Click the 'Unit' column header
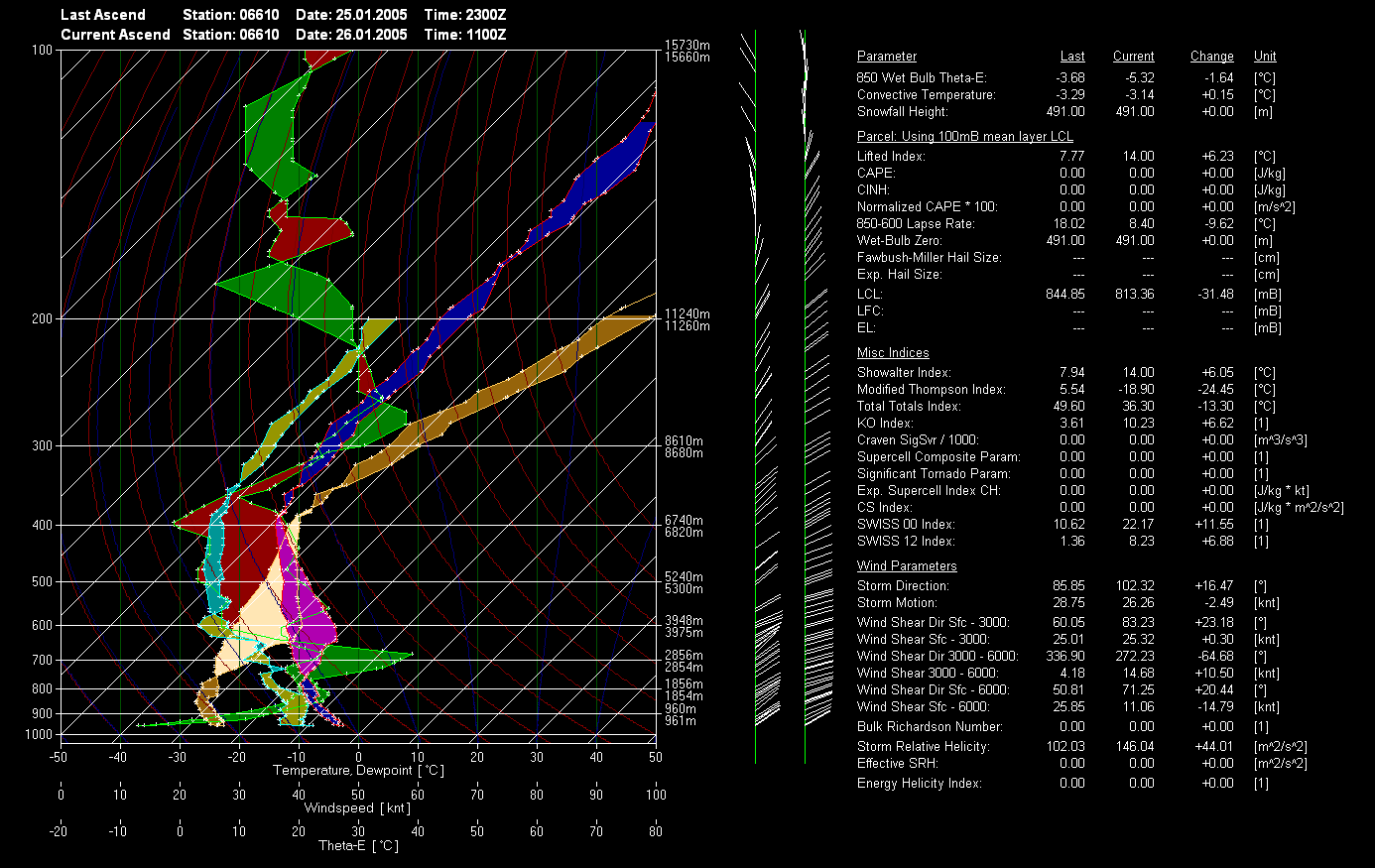Viewport: 1375px width, 868px height. click(x=1265, y=57)
